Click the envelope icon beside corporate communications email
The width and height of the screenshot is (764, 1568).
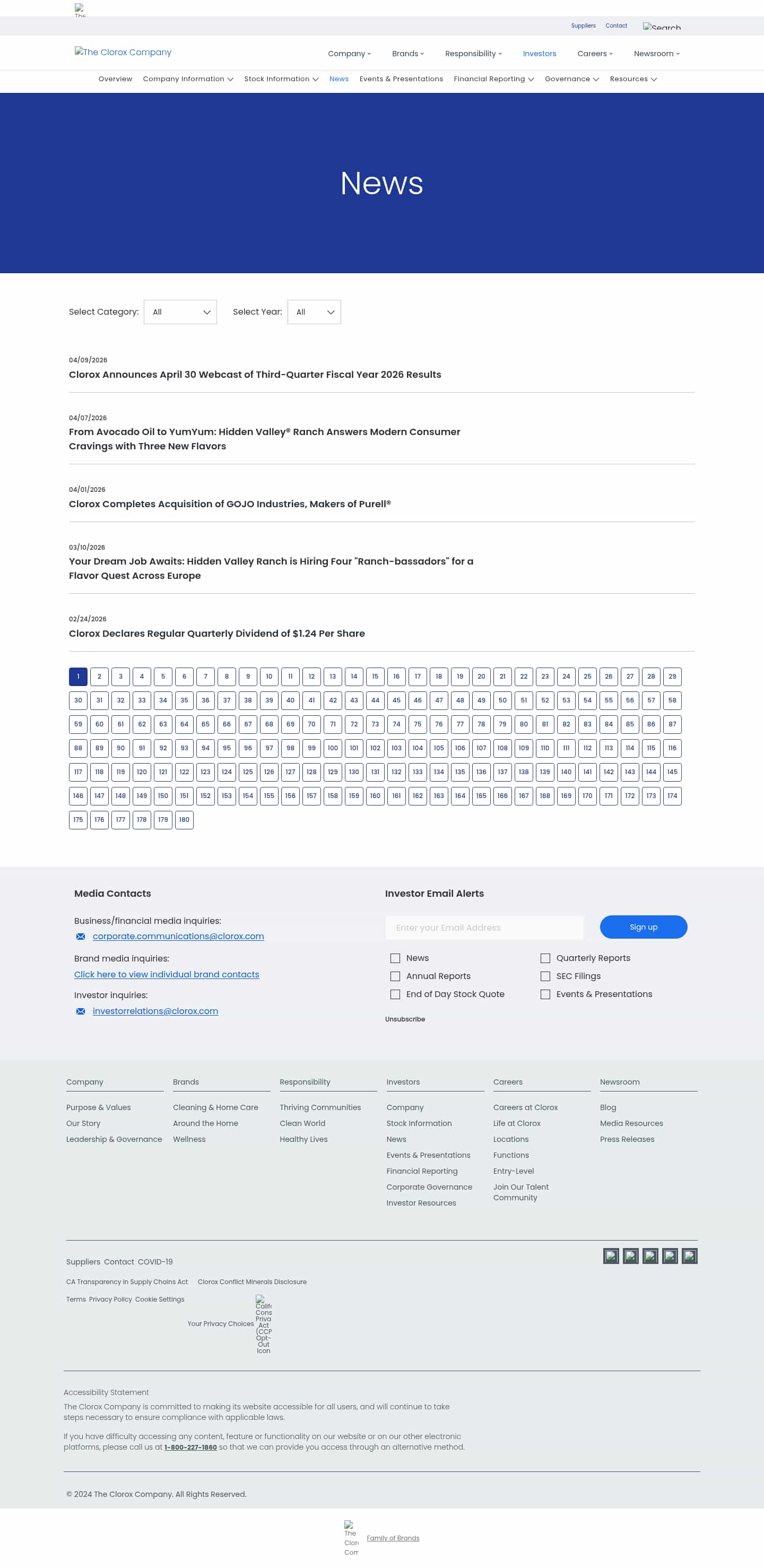pos(80,936)
